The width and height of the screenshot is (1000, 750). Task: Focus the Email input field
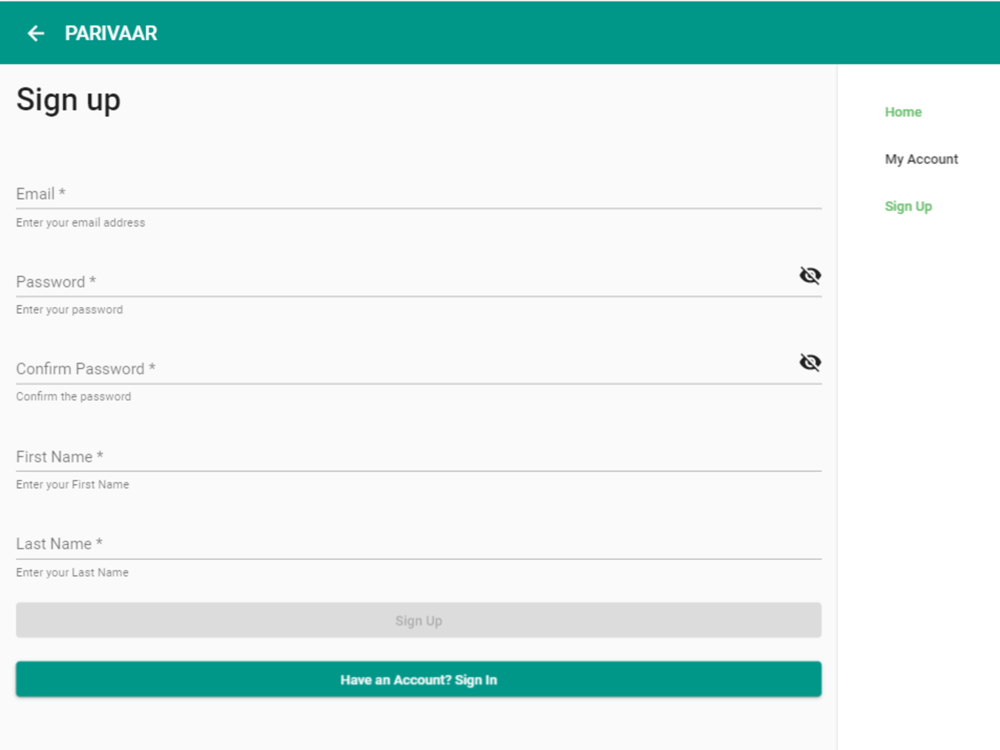pyautogui.click(x=418, y=194)
